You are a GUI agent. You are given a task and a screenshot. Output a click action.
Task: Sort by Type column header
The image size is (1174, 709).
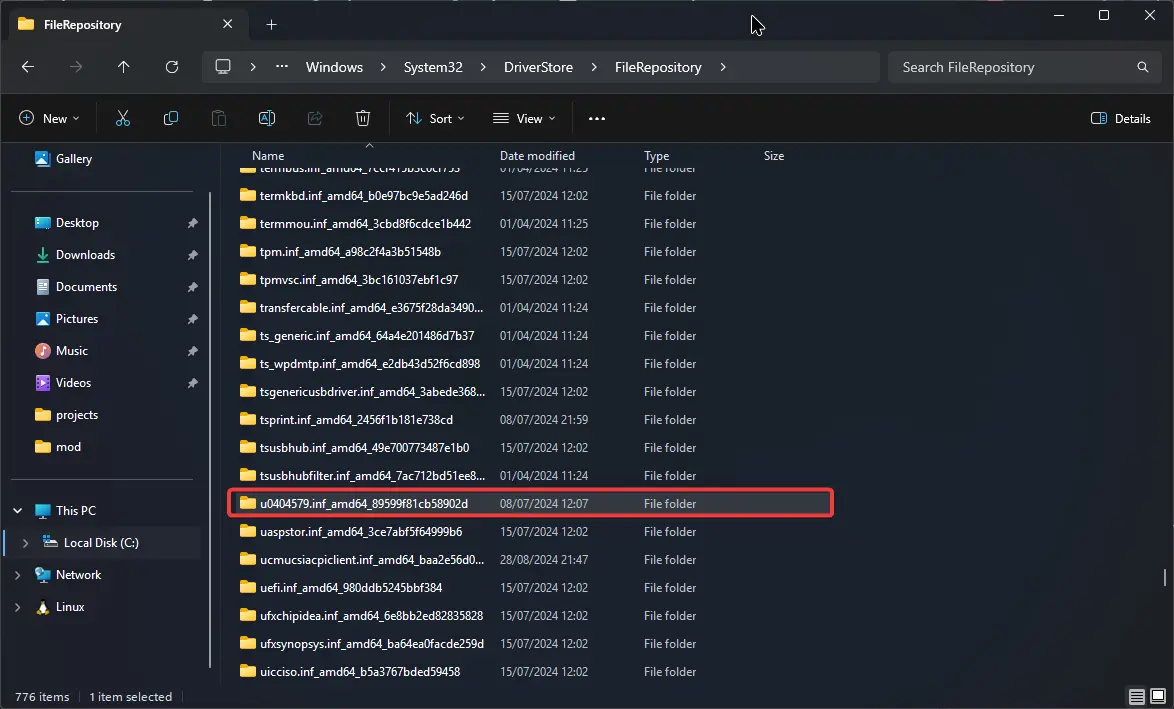(x=657, y=156)
